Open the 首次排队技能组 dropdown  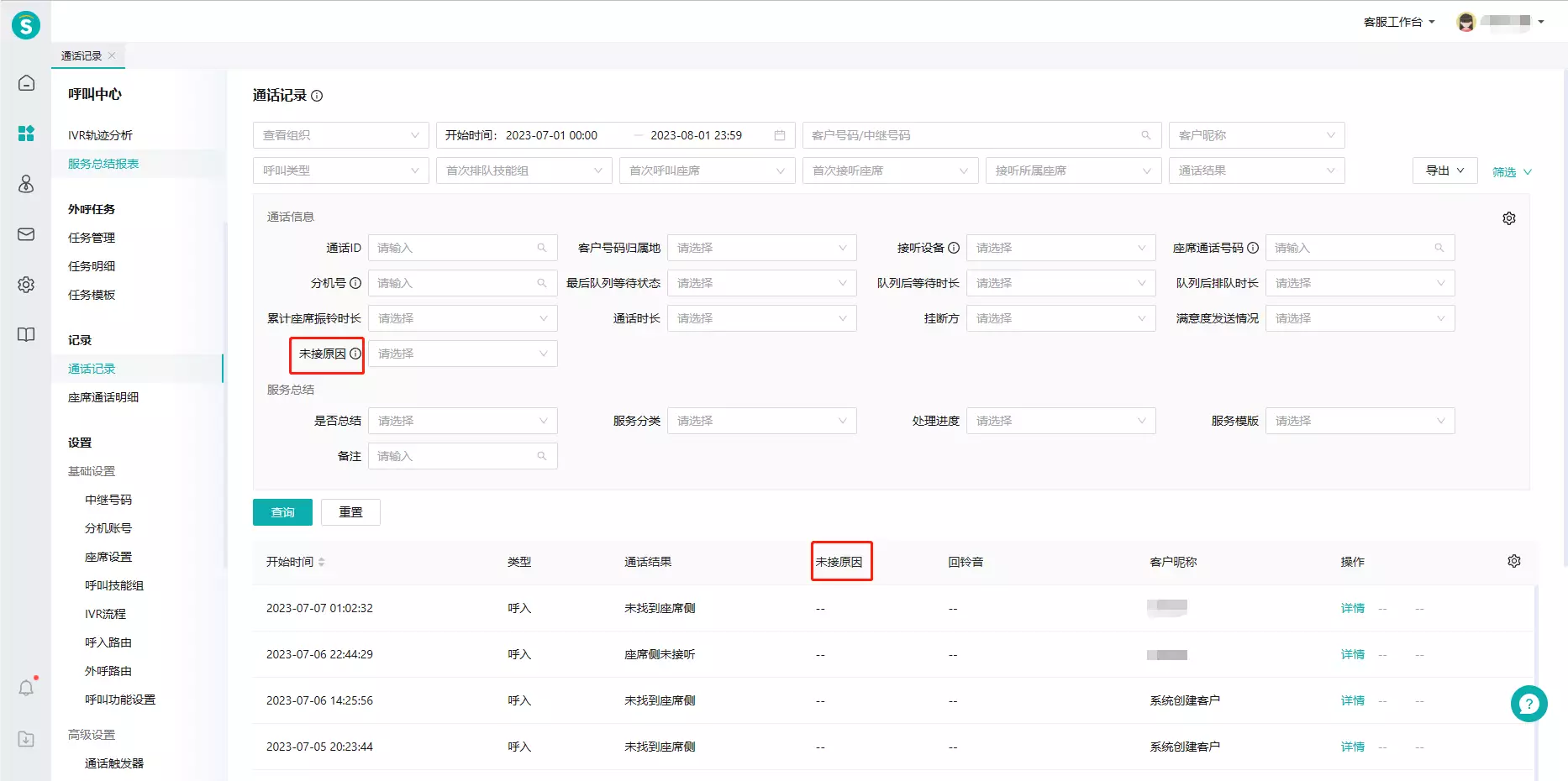coord(524,170)
